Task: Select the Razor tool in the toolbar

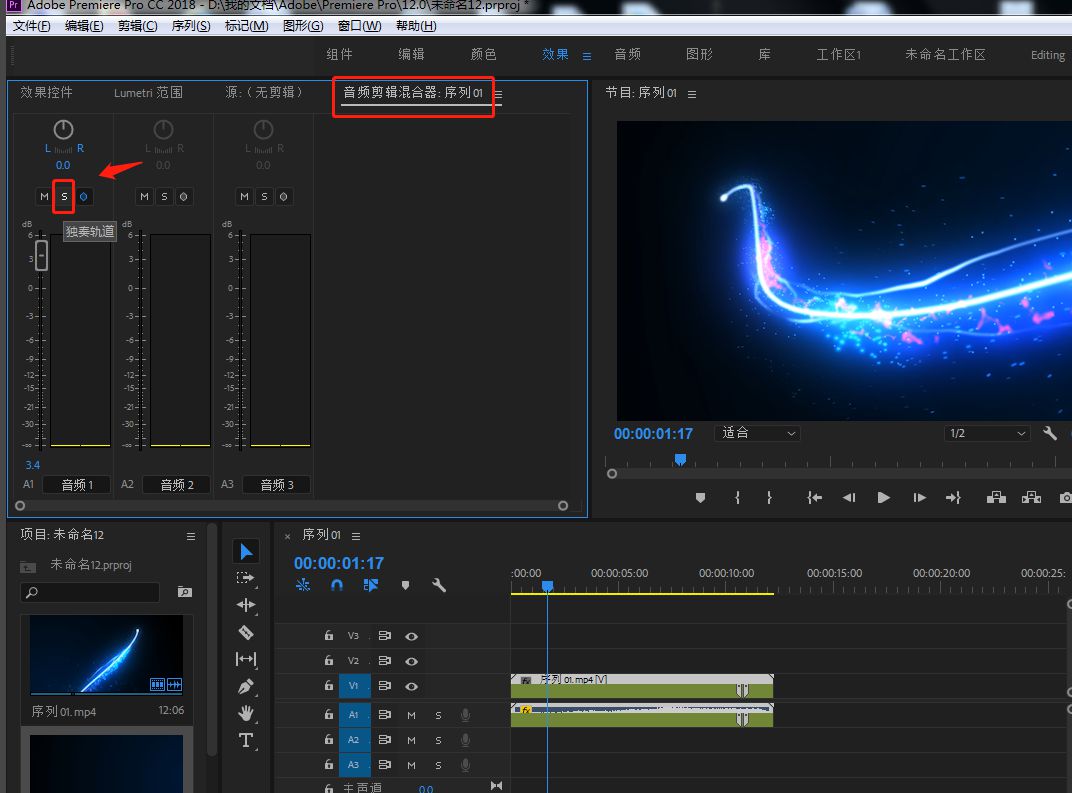Action: [x=246, y=632]
